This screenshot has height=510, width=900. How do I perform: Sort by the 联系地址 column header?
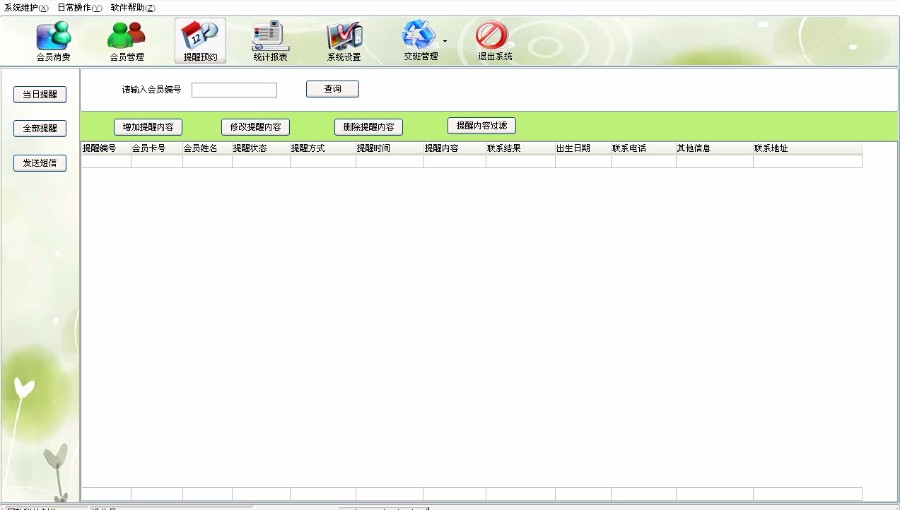(808, 148)
